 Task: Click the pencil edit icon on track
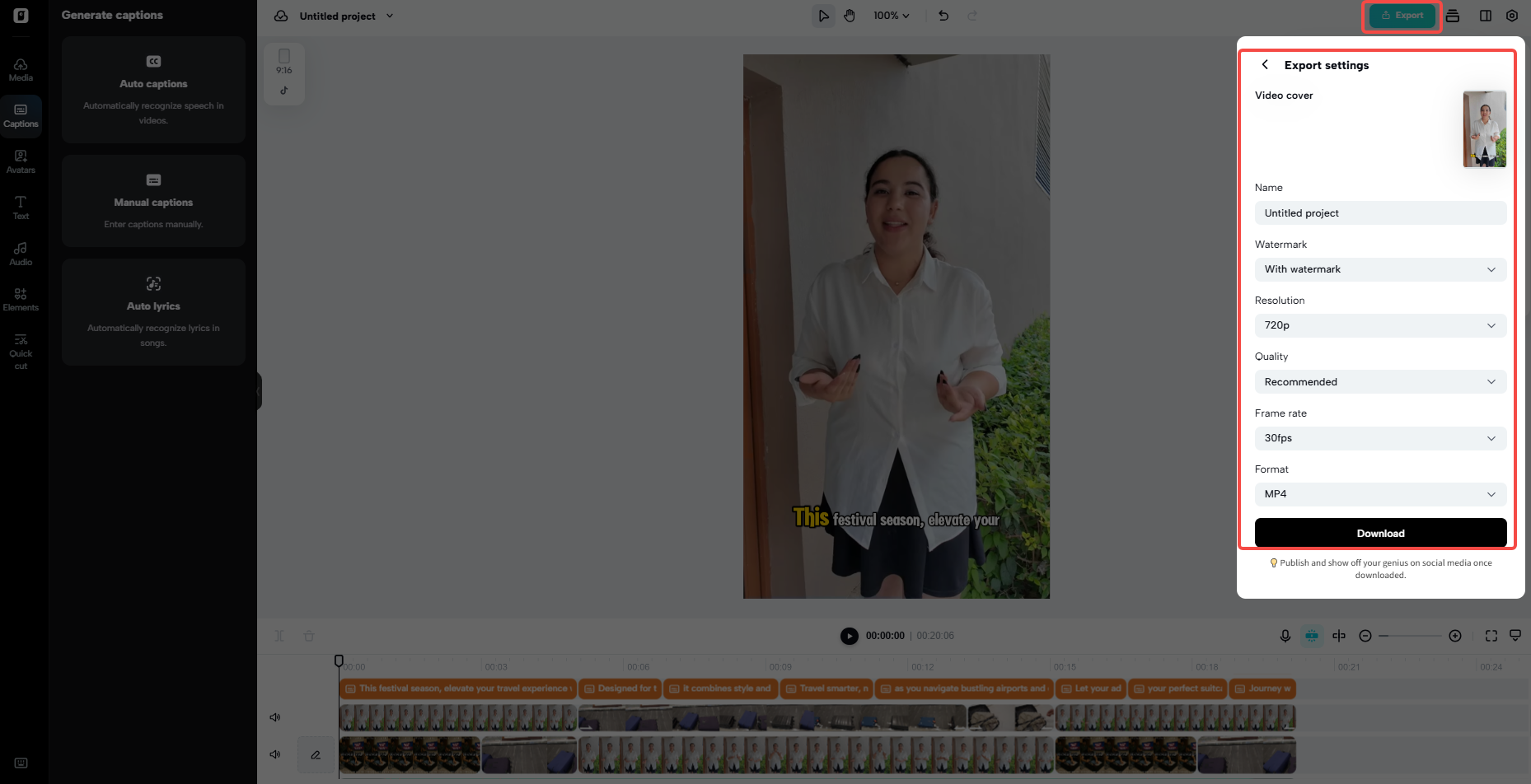316,755
